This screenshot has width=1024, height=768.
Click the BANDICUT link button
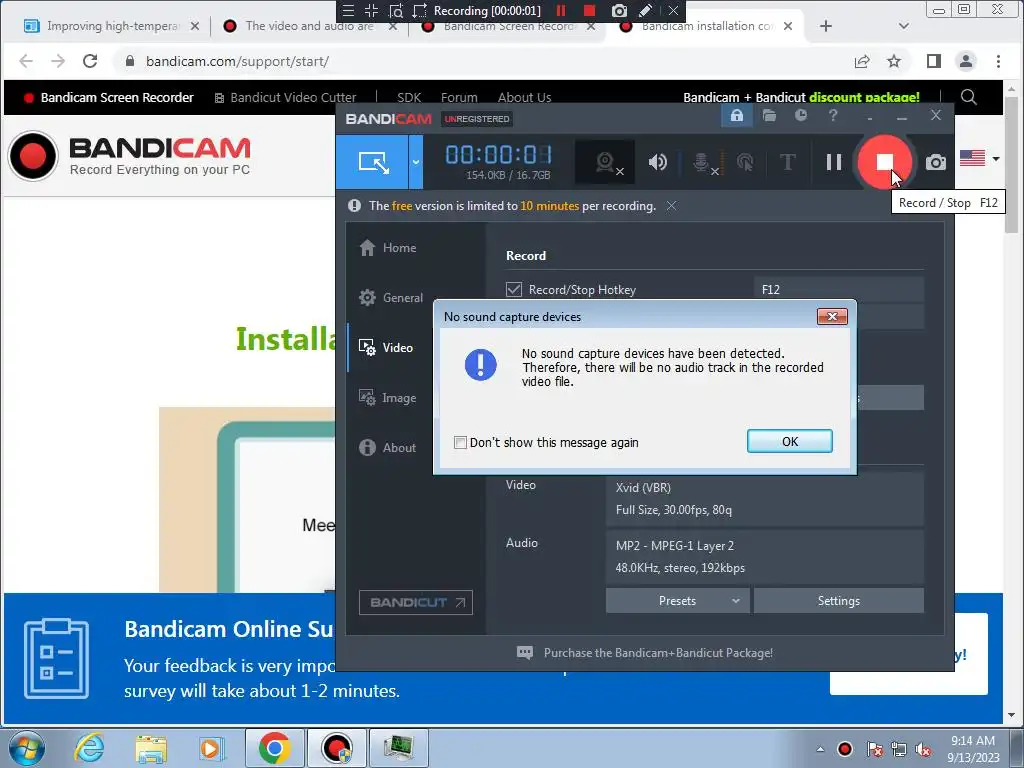point(415,602)
